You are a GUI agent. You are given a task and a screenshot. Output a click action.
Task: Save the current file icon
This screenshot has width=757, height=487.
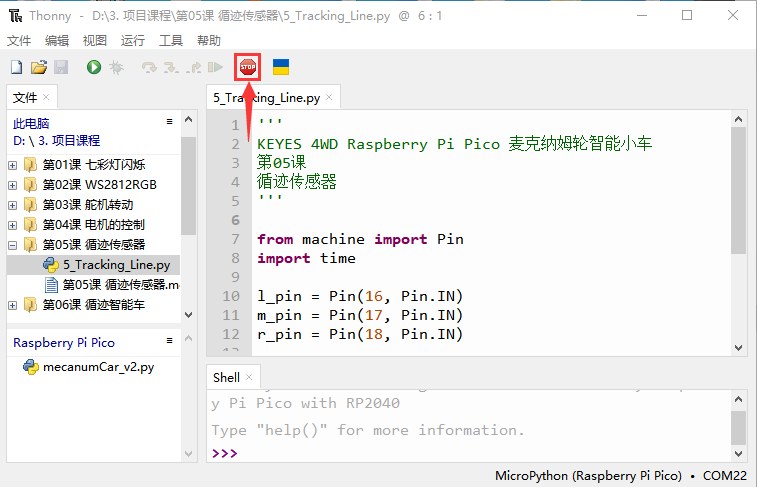tap(61, 67)
